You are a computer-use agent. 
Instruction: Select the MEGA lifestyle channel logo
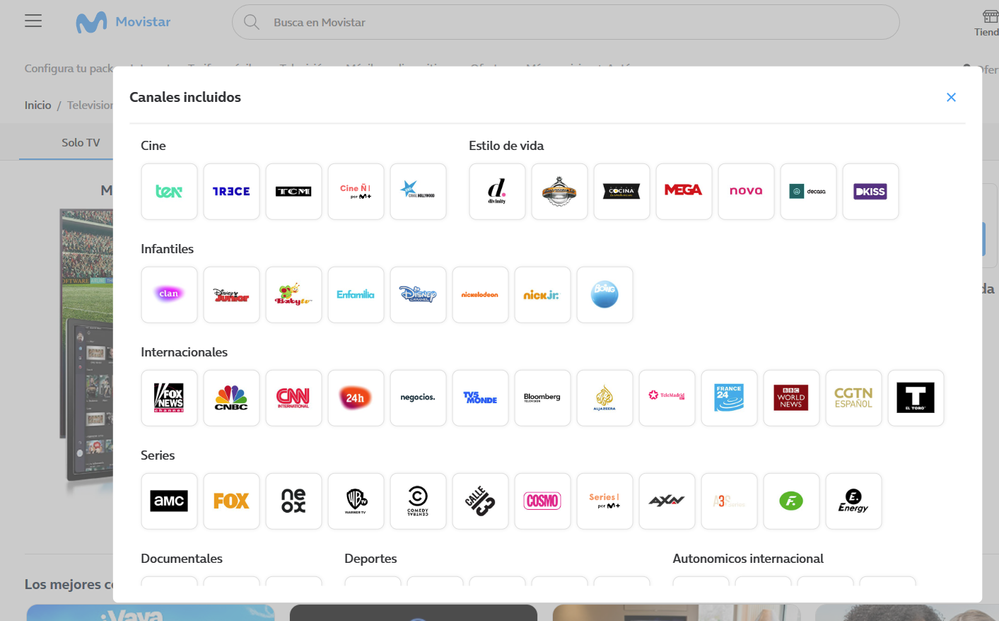point(683,191)
